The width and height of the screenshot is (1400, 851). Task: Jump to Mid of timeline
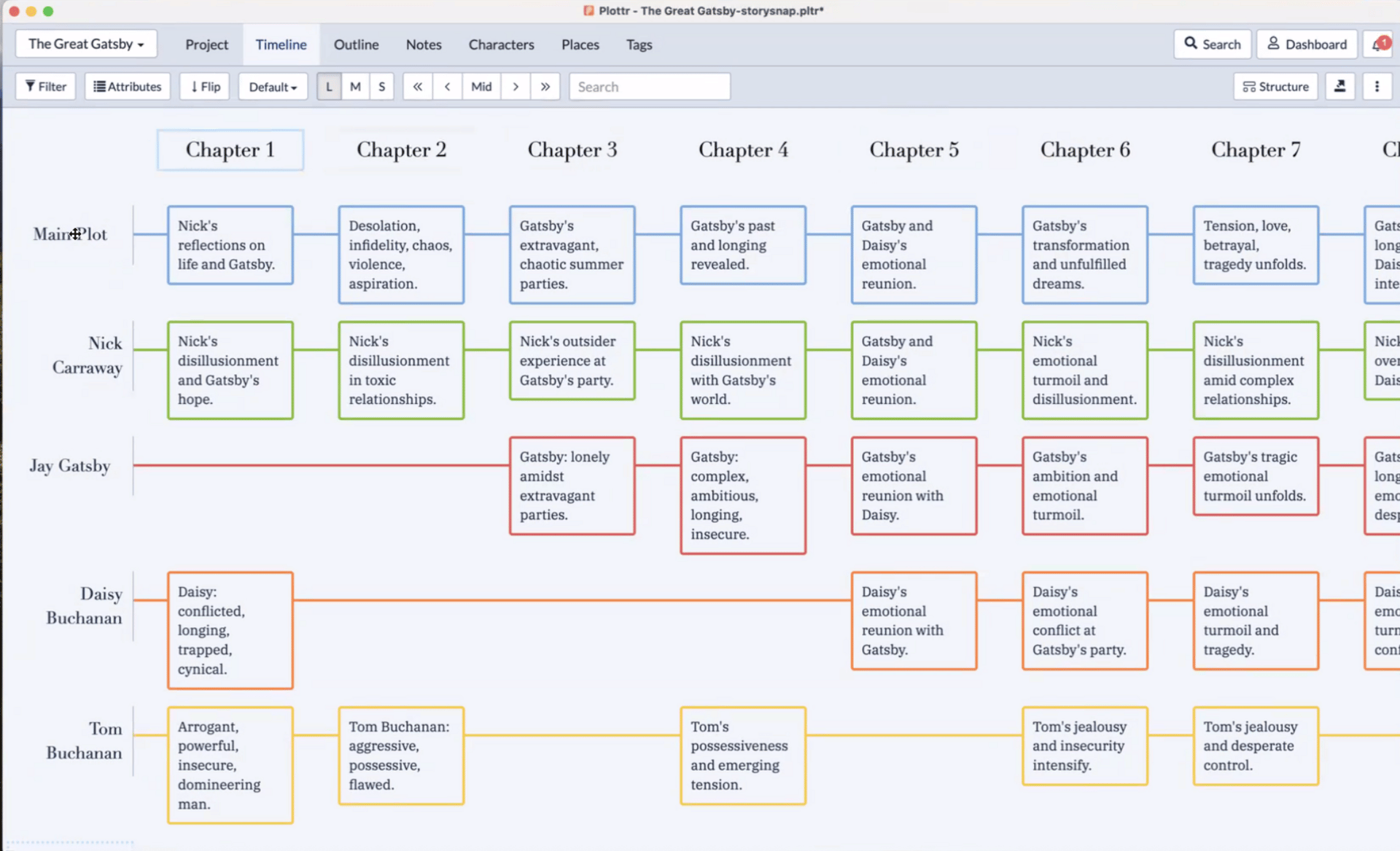[x=481, y=86]
